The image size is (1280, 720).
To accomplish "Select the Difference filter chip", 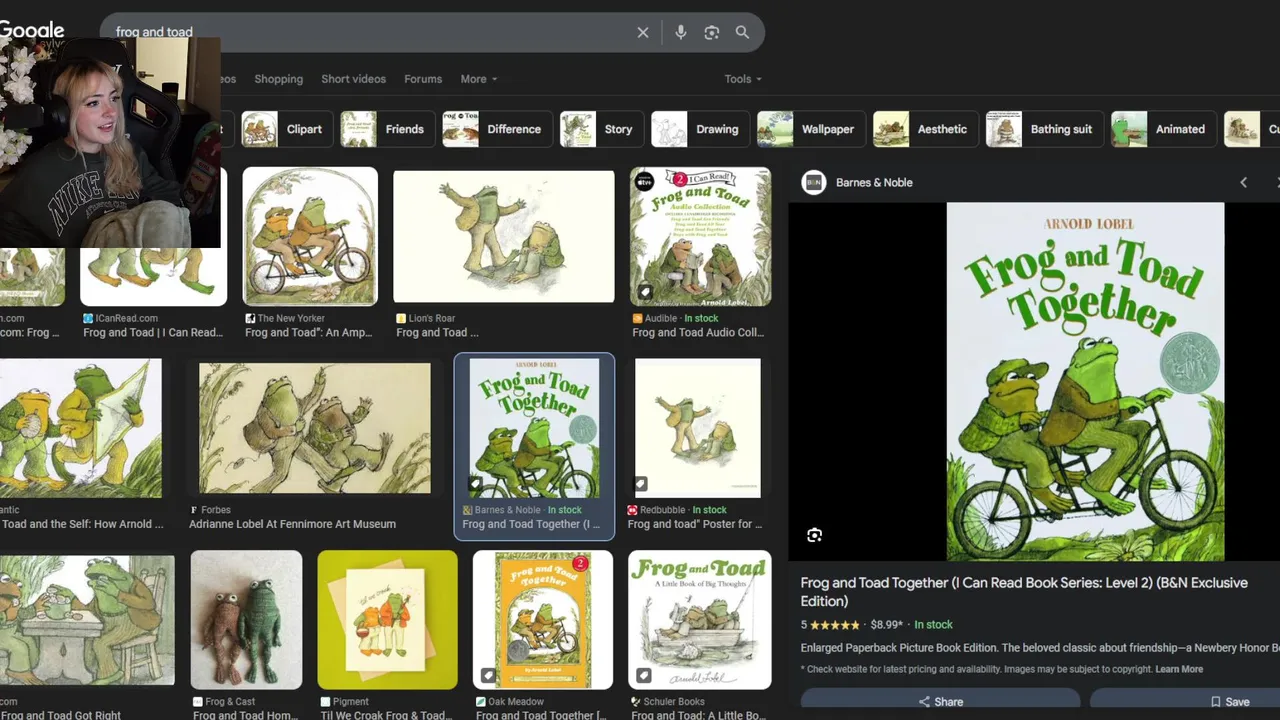I will tap(496, 129).
